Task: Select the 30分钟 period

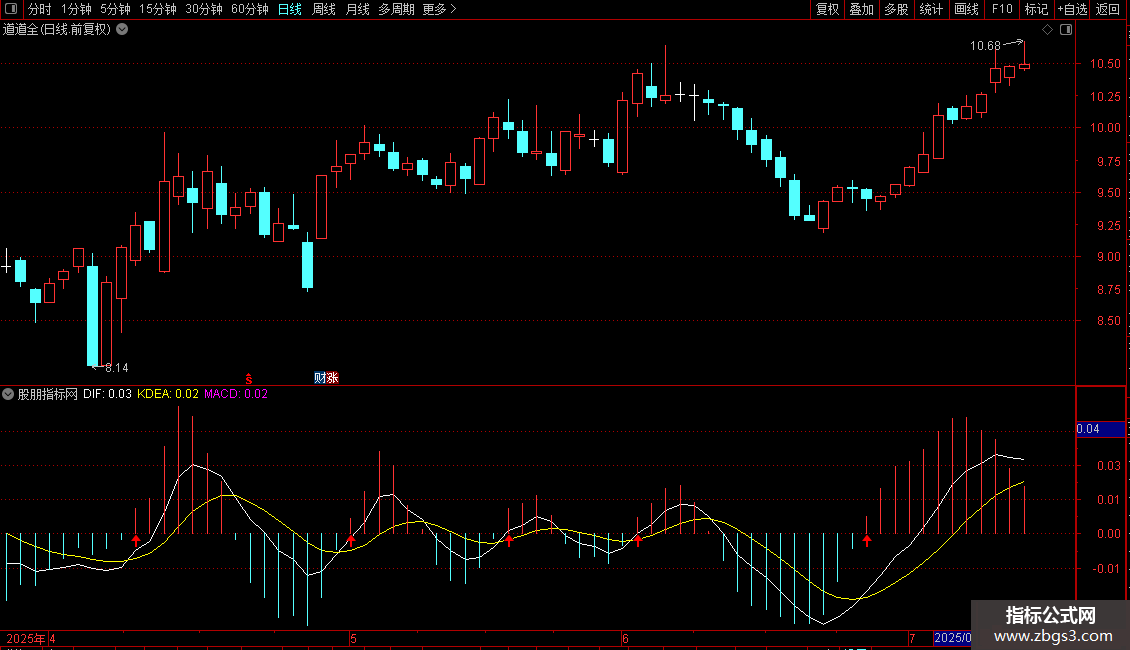Action: [x=204, y=9]
